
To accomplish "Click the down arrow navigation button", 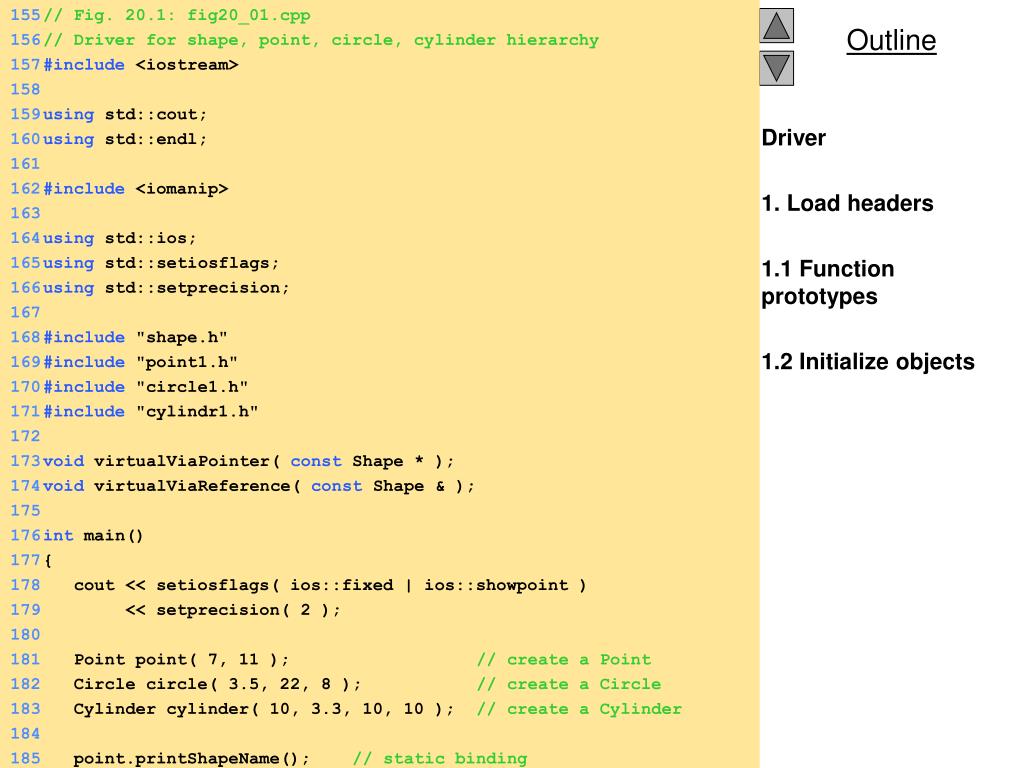I will tap(776, 68).
